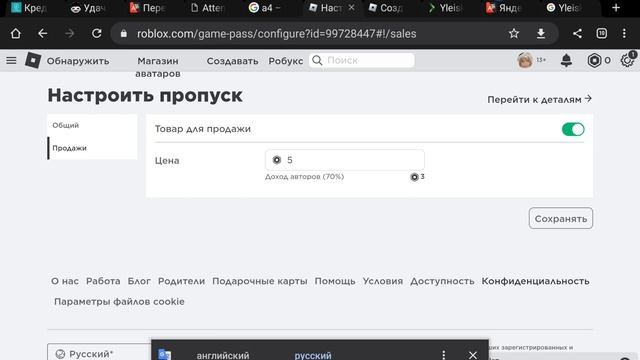
Task: Open the browser three-dot menu
Action: tap(624, 33)
